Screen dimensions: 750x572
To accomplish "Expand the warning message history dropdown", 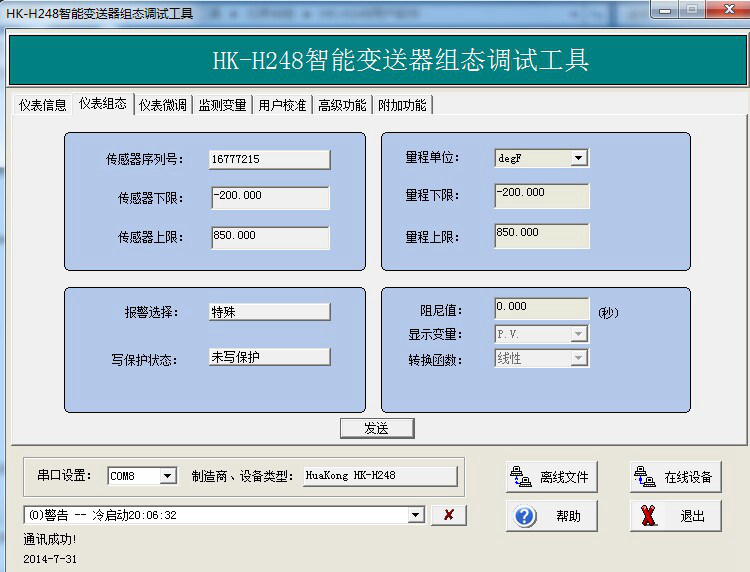I will [x=416, y=515].
